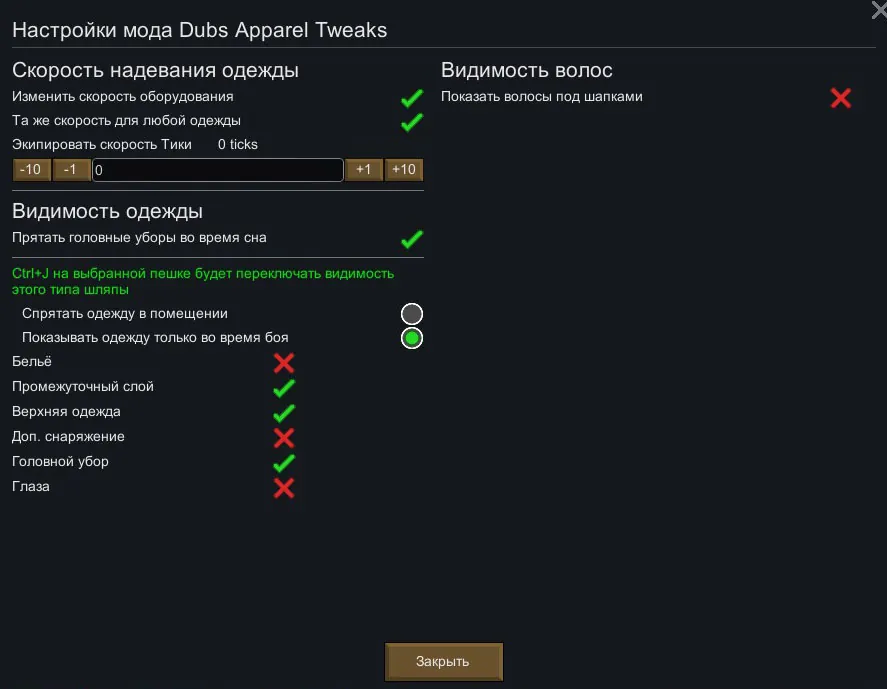Increase equip speed with +1 button
Image resolution: width=887 pixels, height=689 pixels.
coord(364,170)
